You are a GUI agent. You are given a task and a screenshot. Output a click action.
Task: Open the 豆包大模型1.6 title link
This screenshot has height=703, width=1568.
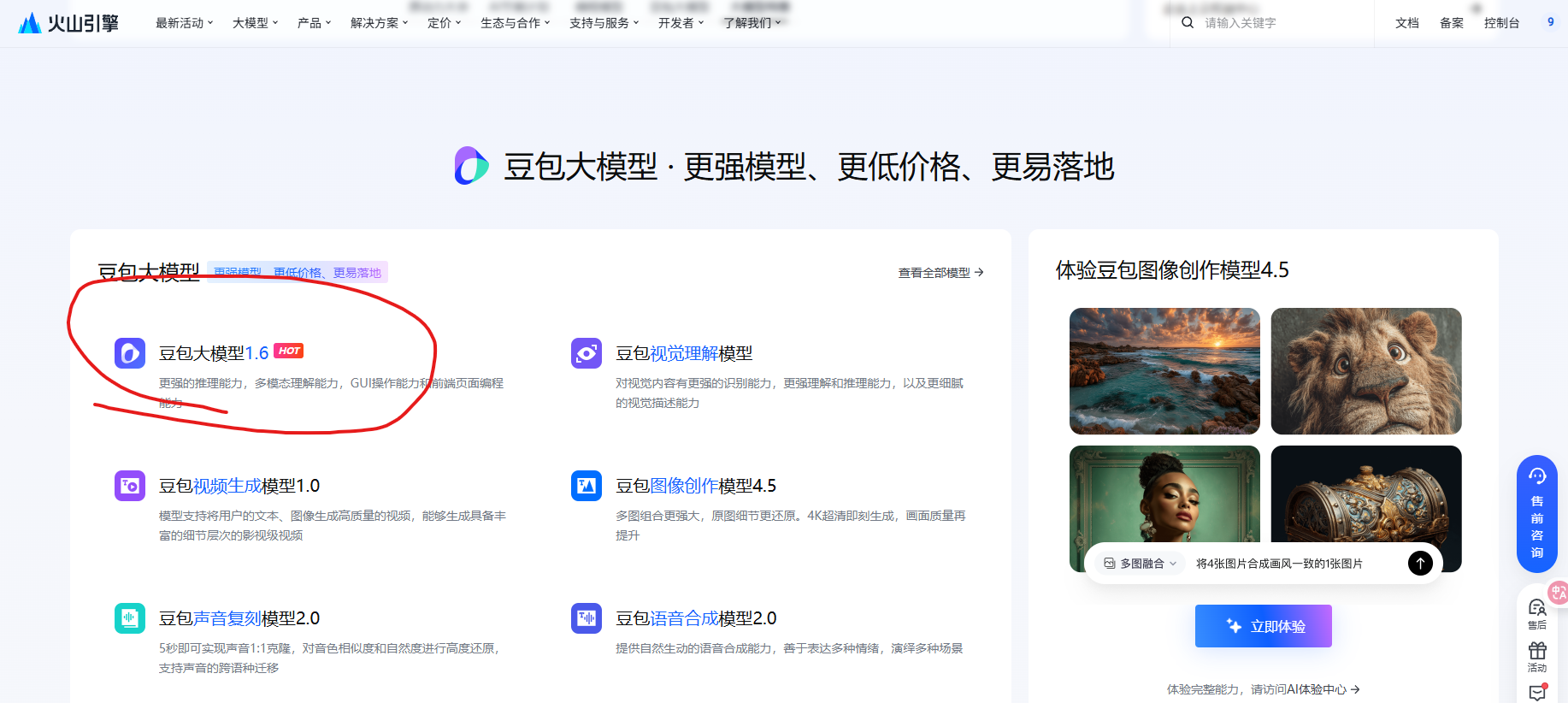214,353
